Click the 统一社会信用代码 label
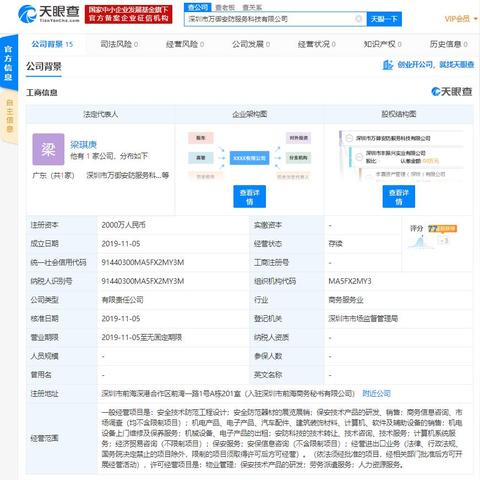480x480 pixels. tap(58, 262)
